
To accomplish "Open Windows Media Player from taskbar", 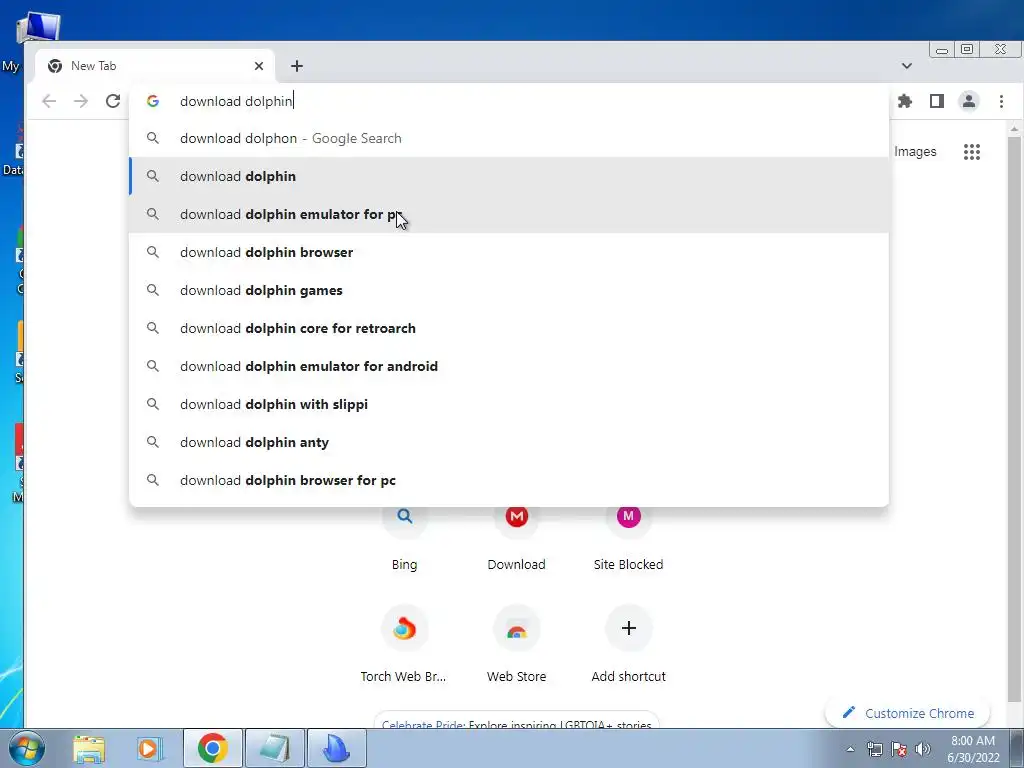I will click(x=149, y=748).
